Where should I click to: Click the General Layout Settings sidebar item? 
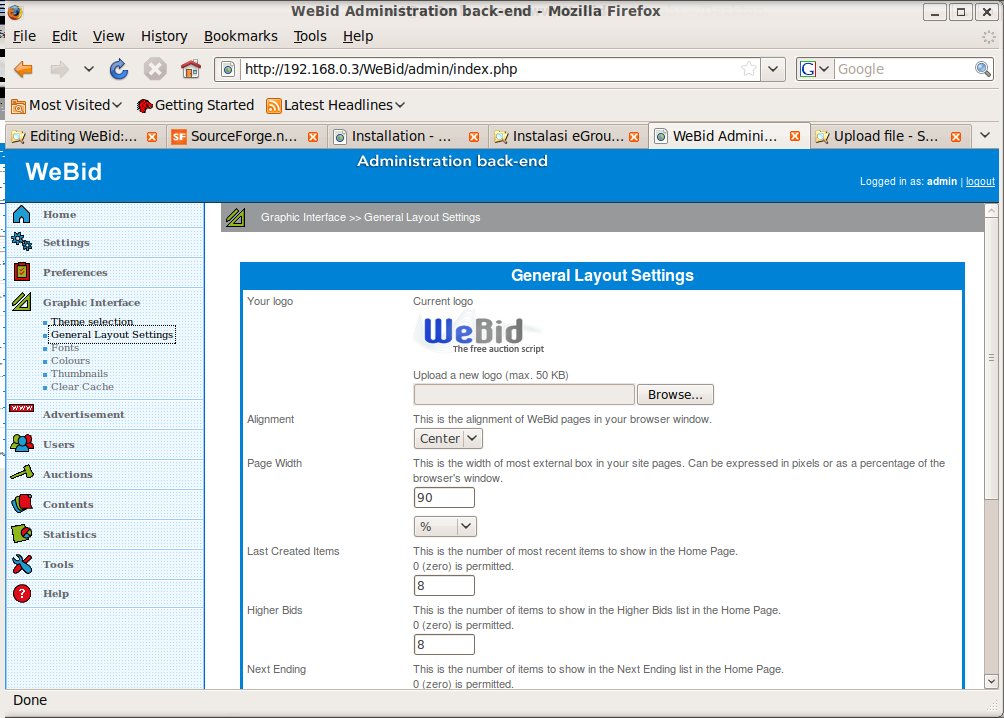(x=112, y=334)
